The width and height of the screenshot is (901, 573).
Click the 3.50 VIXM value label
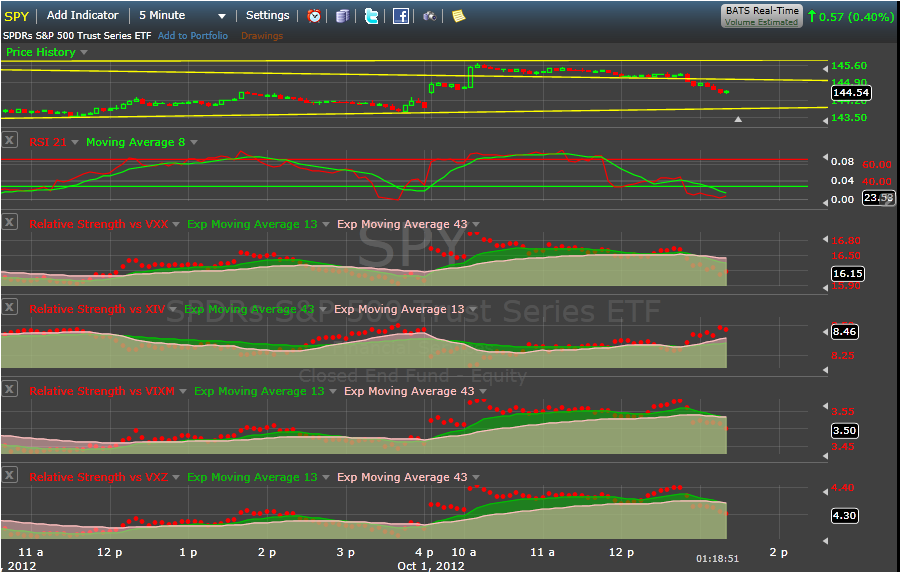click(844, 430)
